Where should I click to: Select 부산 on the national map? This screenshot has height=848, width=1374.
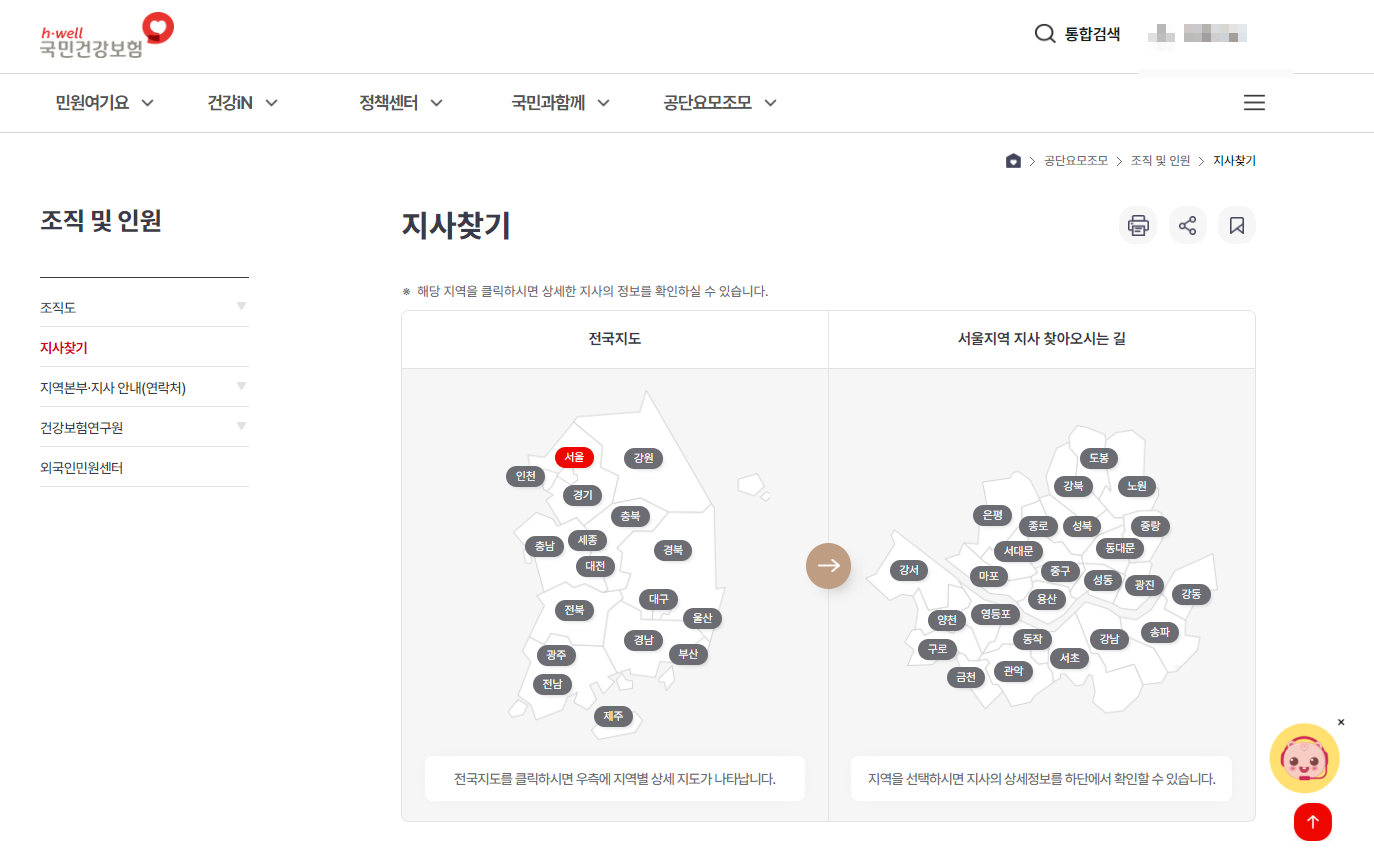(688, 654)
